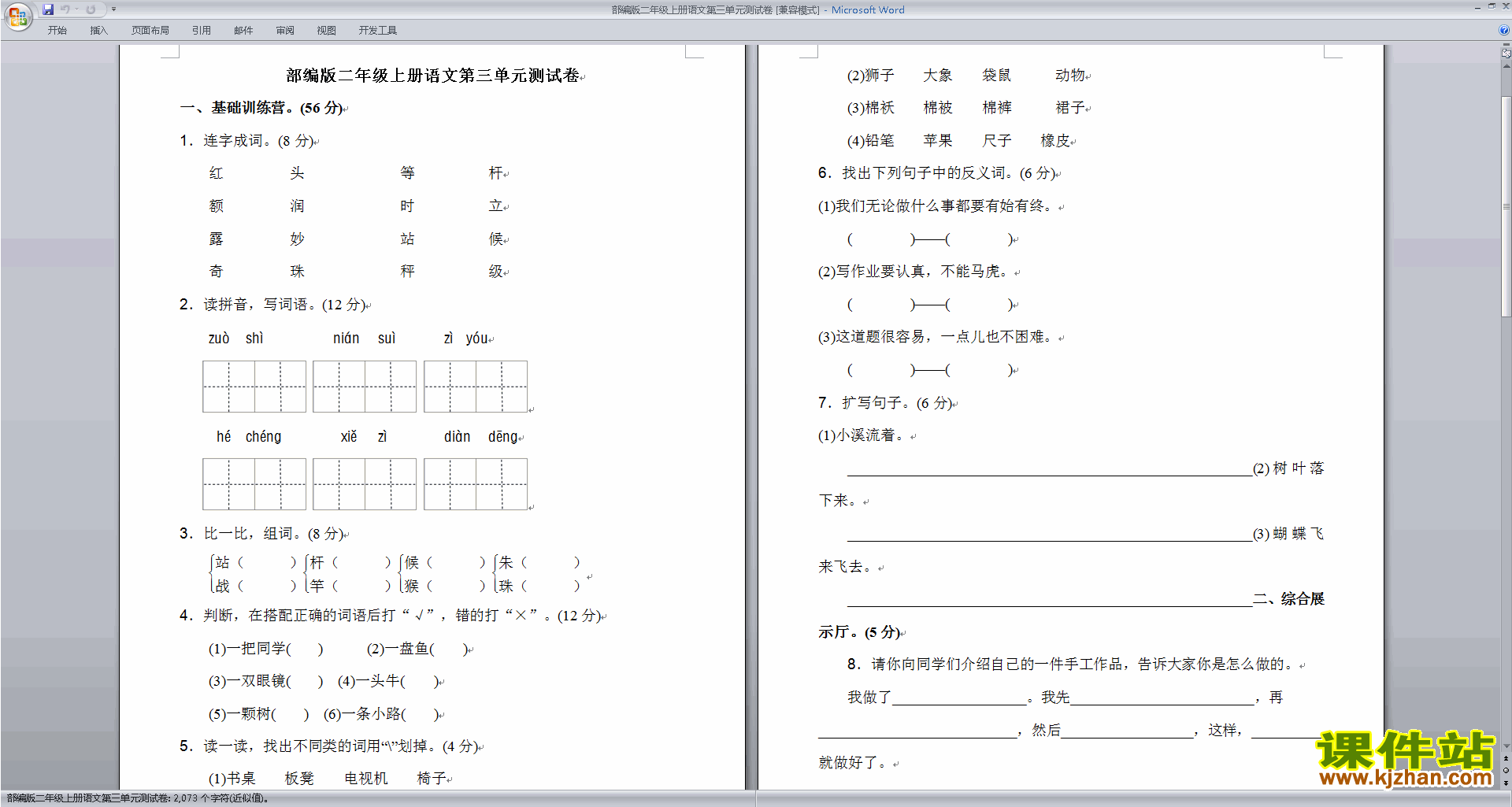
Task: Click the line 5. 读一读，找出不同类的词
Action: pos(329,746)
